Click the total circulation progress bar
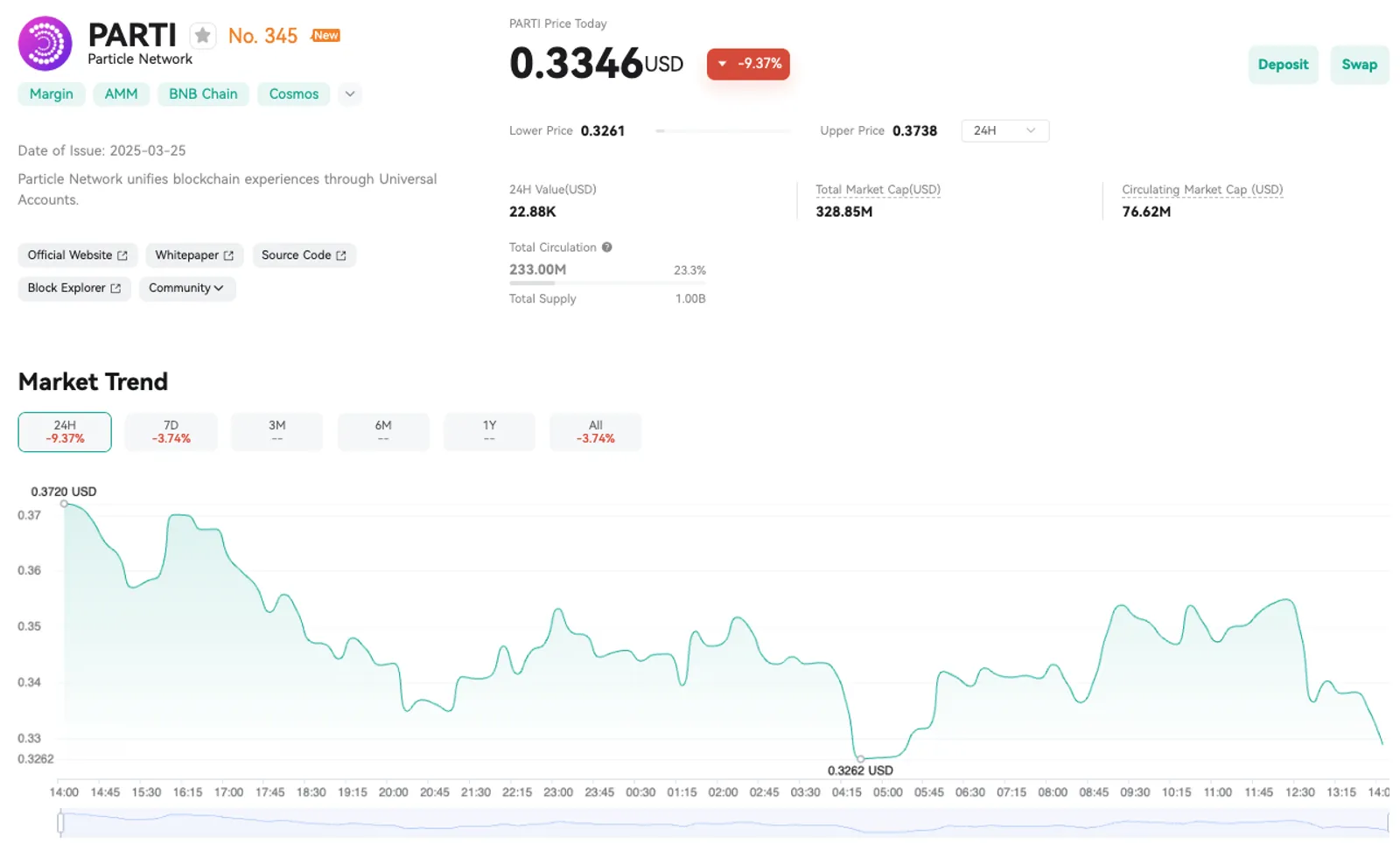The width and height of the screenshot is (1400, 851). pos(607,283)
